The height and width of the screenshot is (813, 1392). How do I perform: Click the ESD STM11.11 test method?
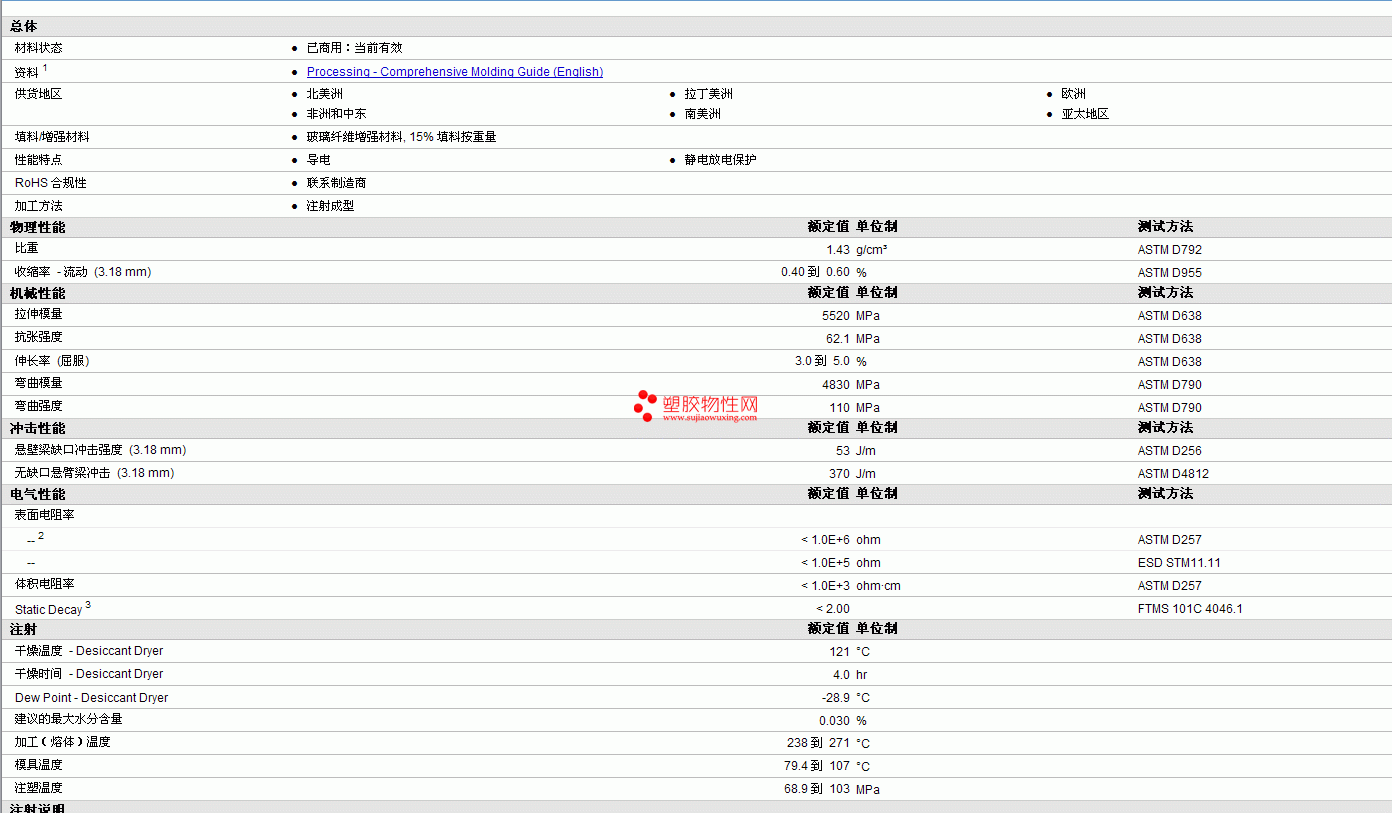pyautogui.click(x=1179, y=563)
